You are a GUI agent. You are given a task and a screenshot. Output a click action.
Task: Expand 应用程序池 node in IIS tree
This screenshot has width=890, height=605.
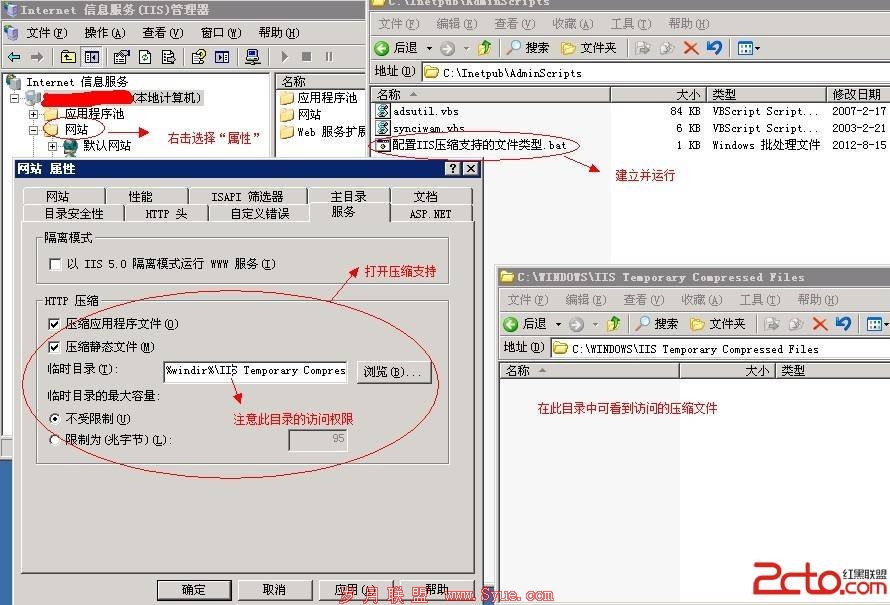tap(33, 114)
